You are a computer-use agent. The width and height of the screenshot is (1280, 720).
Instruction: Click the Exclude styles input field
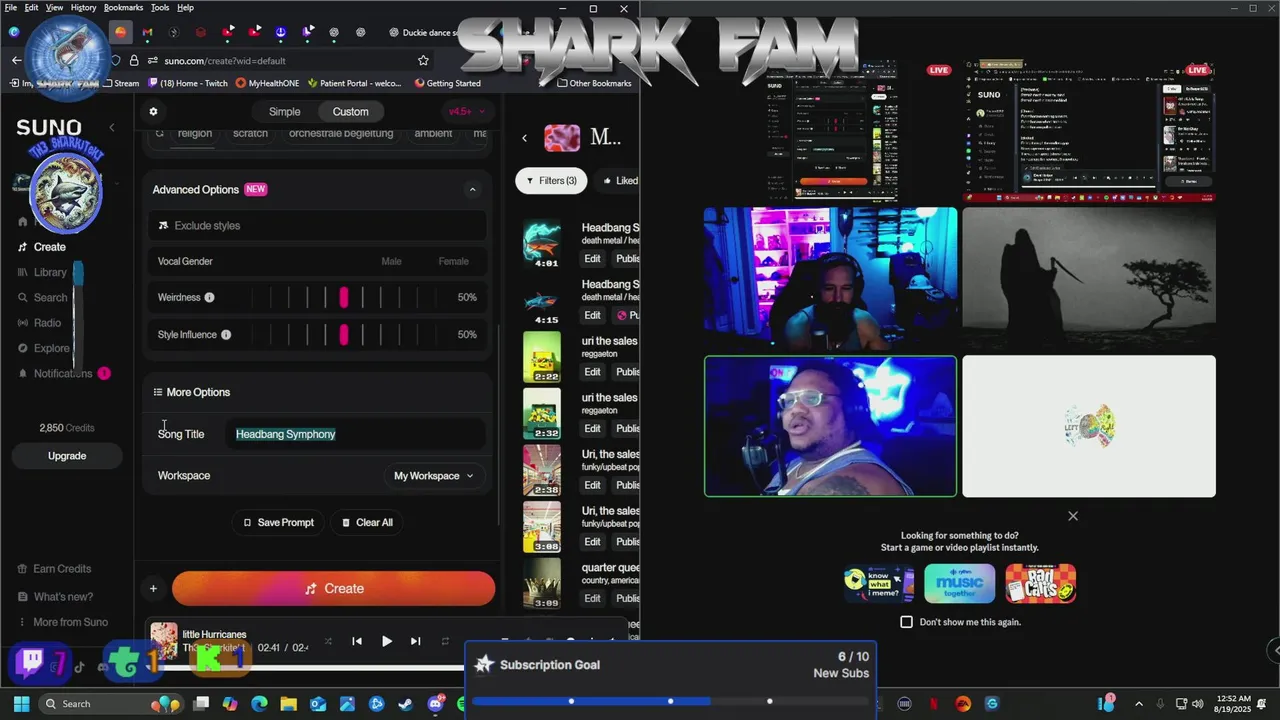(317, 225)
